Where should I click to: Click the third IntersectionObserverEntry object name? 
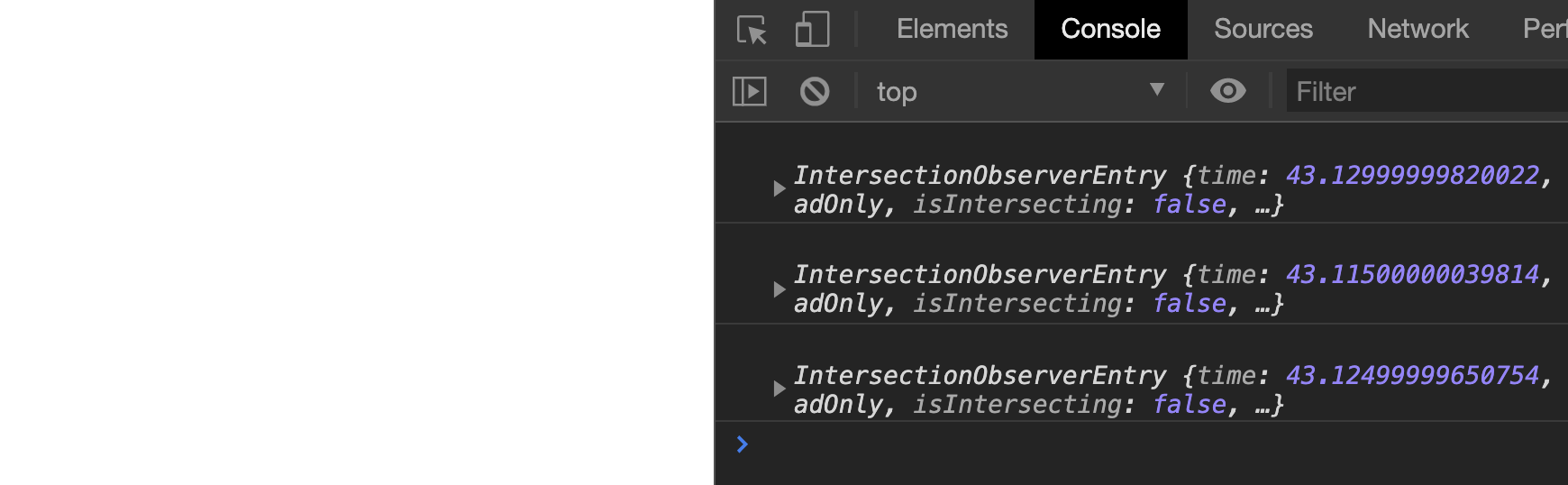980,375
